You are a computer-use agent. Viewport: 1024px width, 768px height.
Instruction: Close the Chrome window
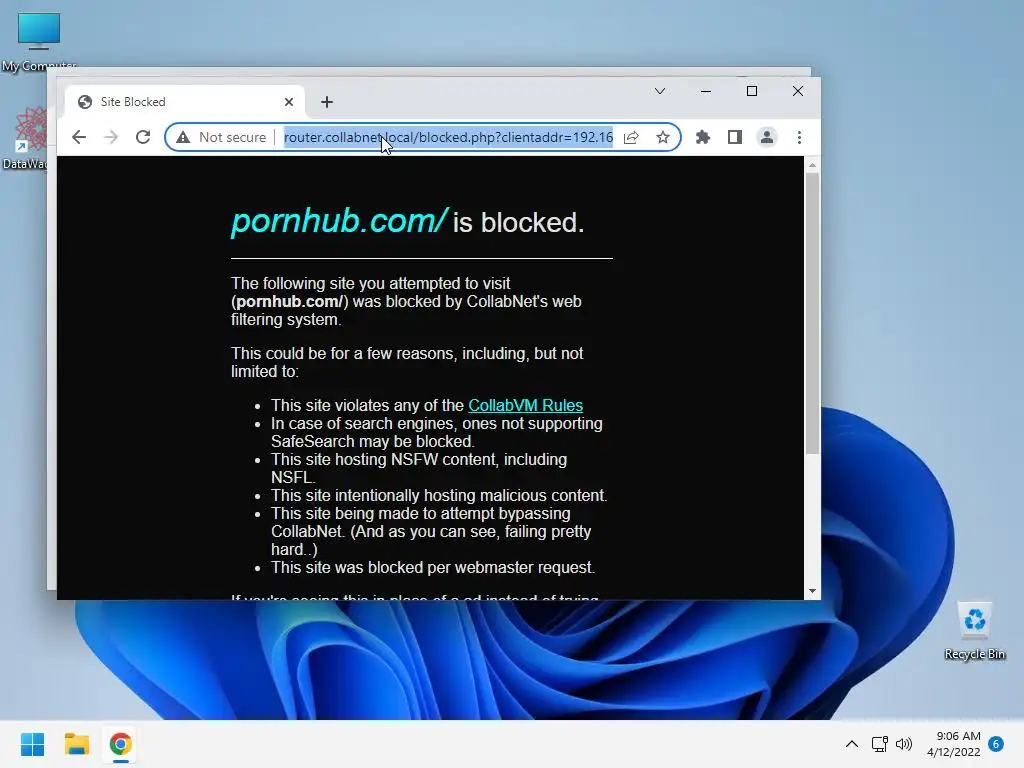coord(797,91)
